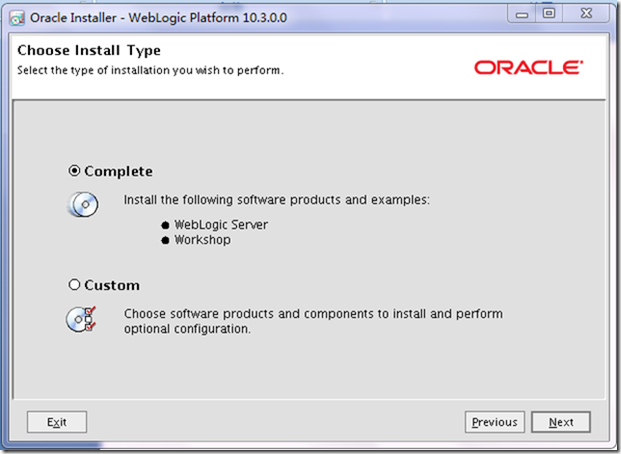621x454 pixels.
Task: Click the 'Choose software products and components' description
Action: pyautogui.click(x=313, y=321)
